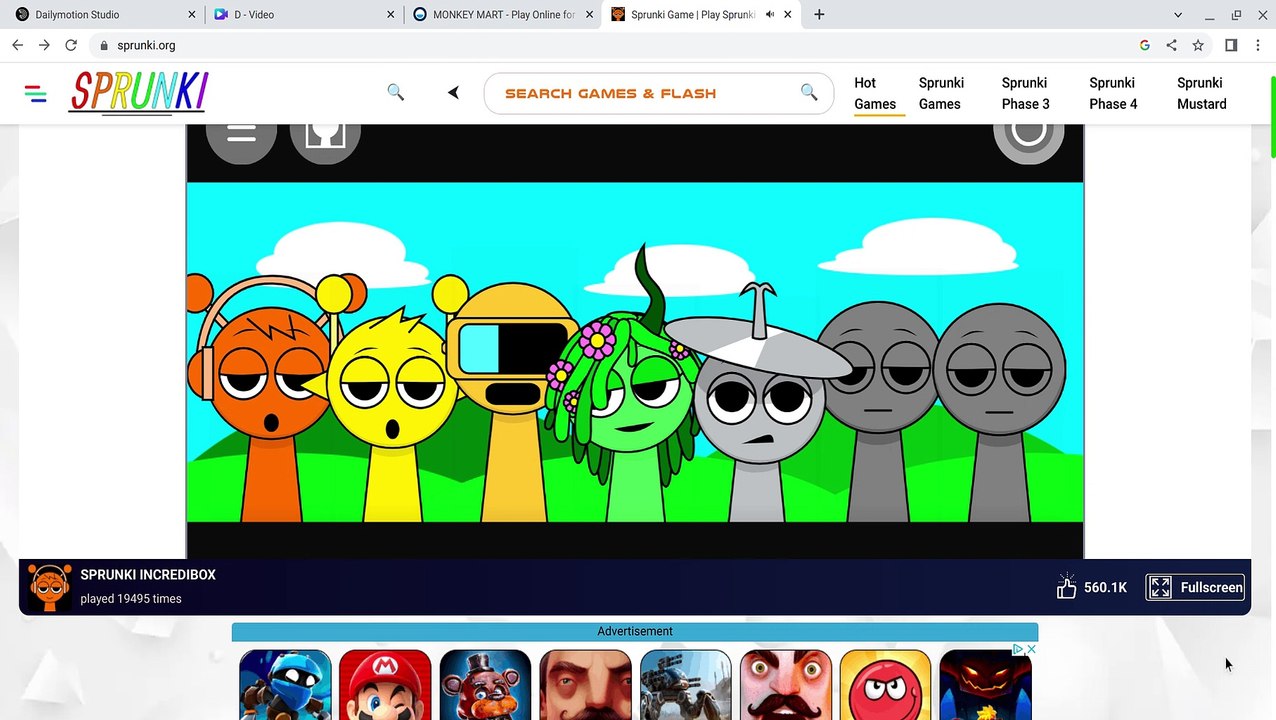This screenshot has width=1276, height=720.
Task: Click the Sprunki rainbow logo
Action: click(138, 92)
